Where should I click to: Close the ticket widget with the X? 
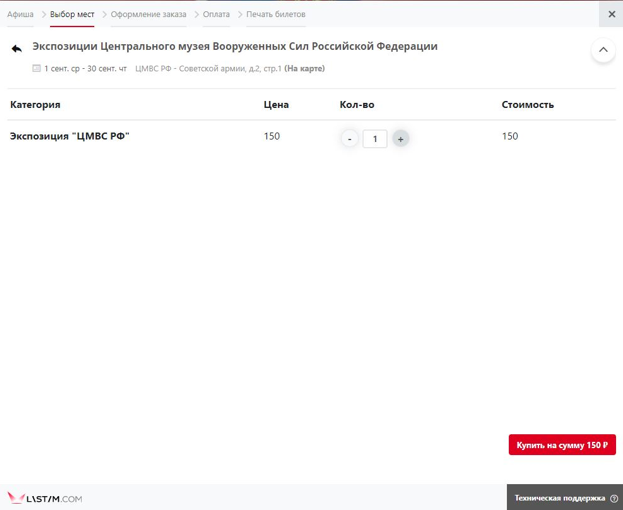coord(611,14)
